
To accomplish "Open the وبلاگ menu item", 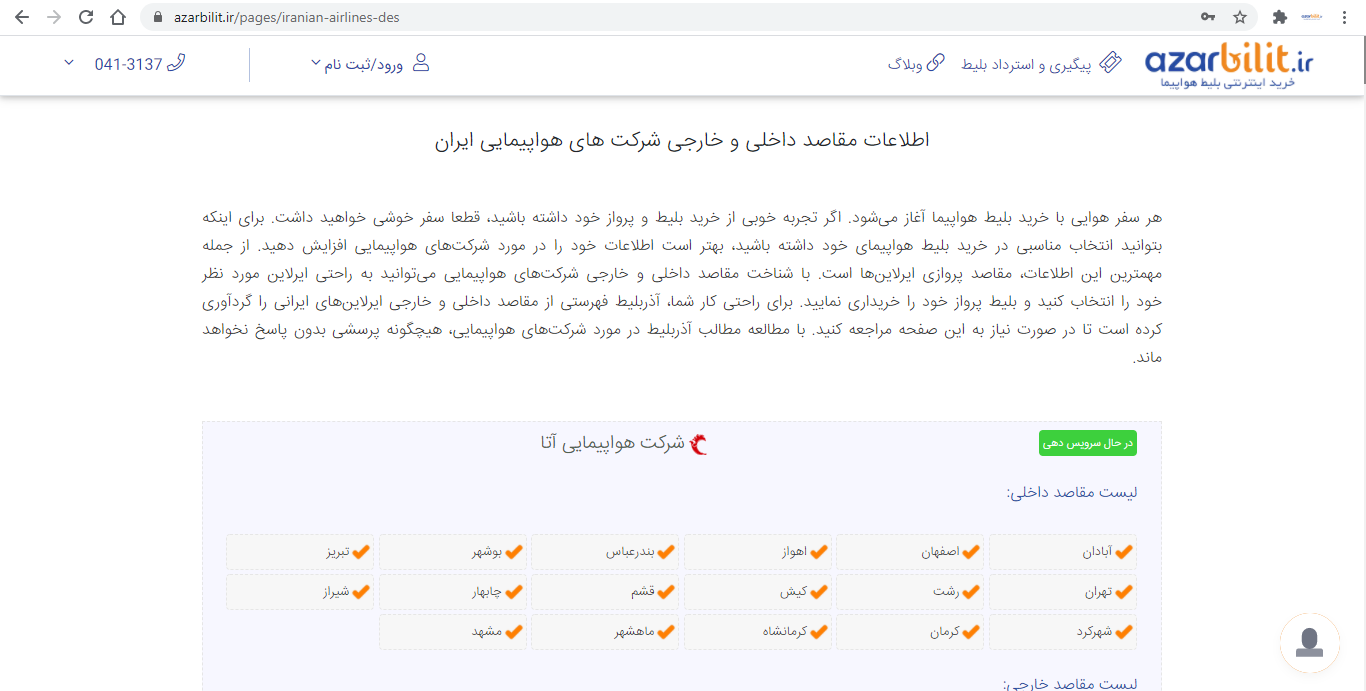I will pos(905,64).
